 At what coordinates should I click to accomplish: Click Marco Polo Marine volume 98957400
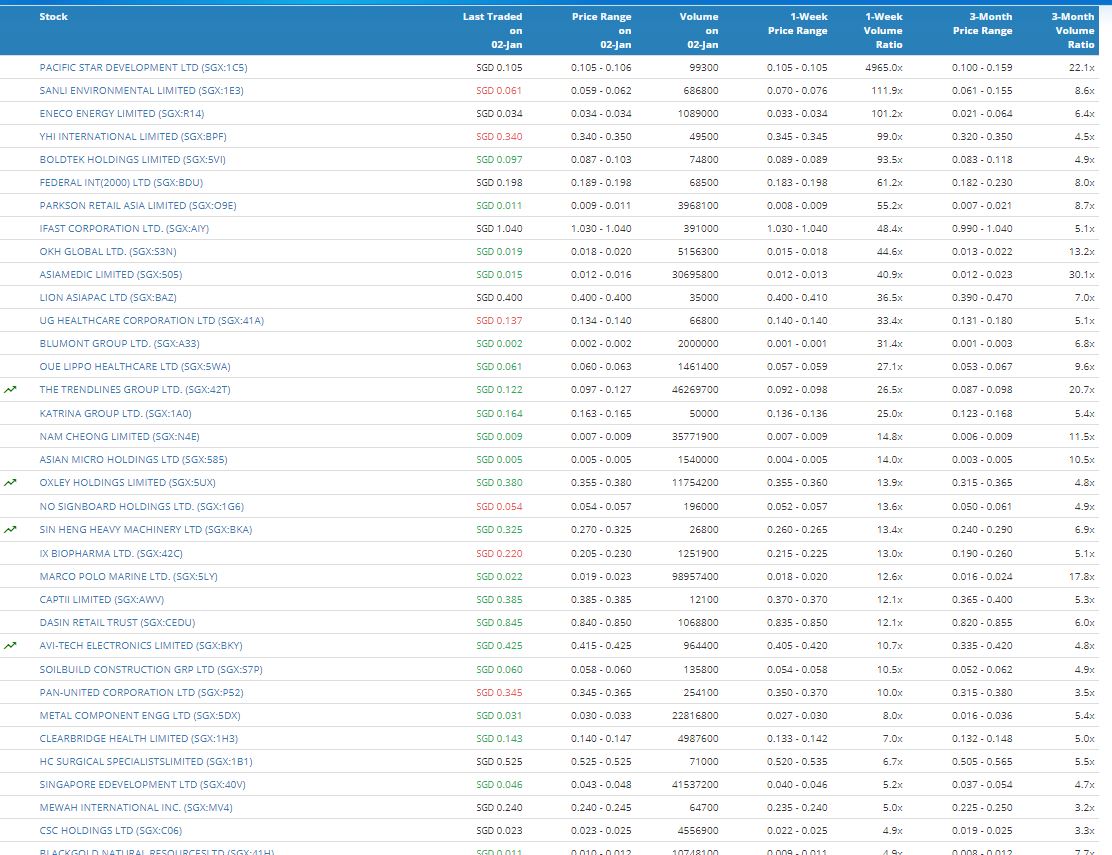(x=695, y=576)
